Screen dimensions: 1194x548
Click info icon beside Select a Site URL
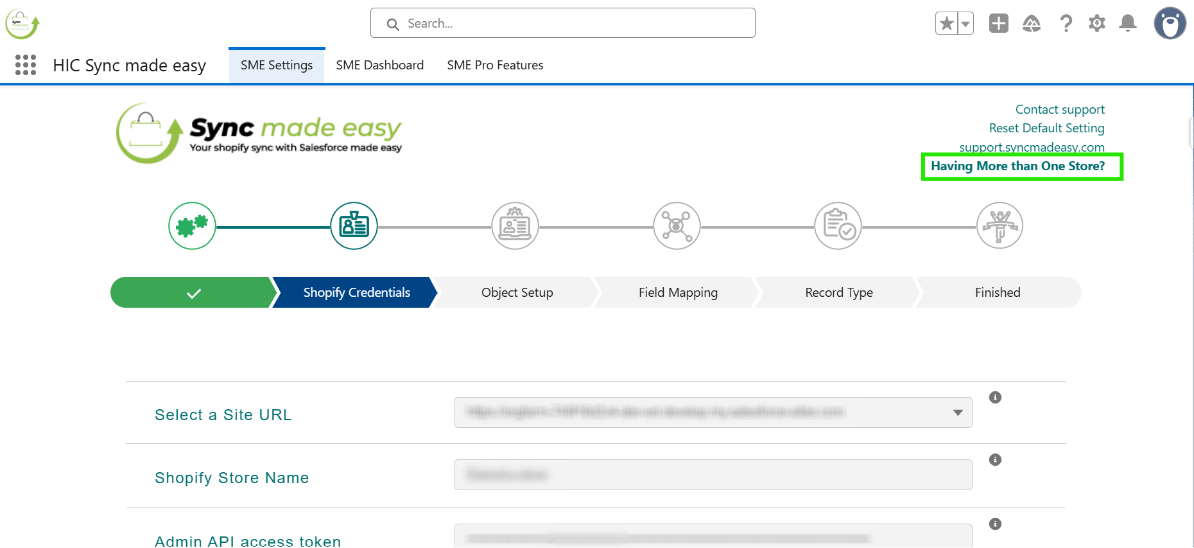tap(995, 397)
